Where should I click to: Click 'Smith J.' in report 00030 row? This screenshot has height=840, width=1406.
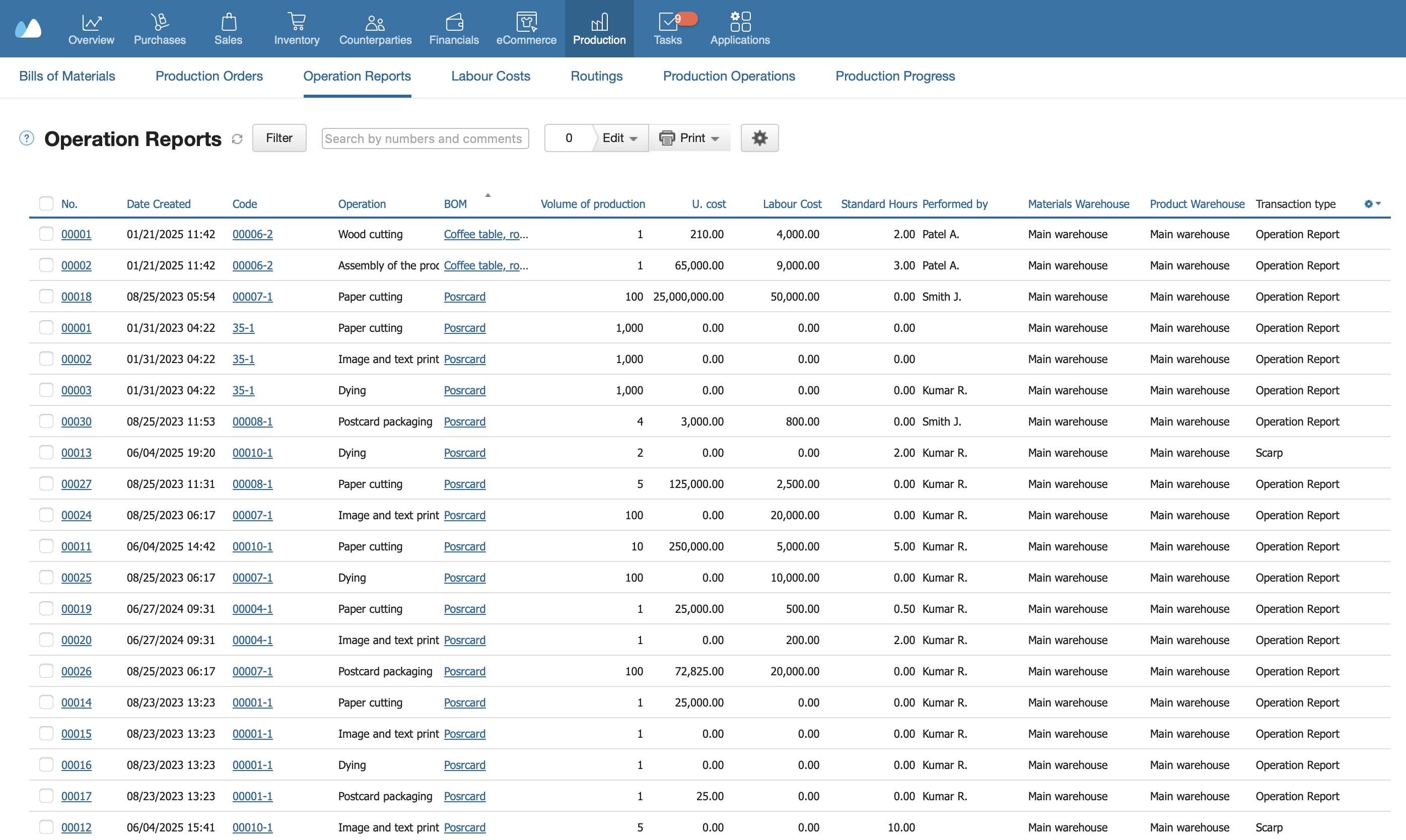(941, 422)
